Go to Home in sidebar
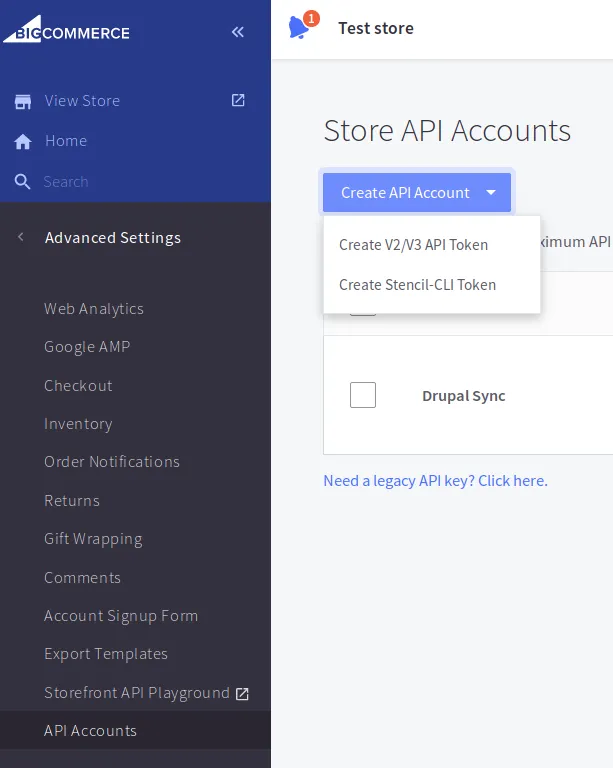The image size is (613, 768). point(66,141)
